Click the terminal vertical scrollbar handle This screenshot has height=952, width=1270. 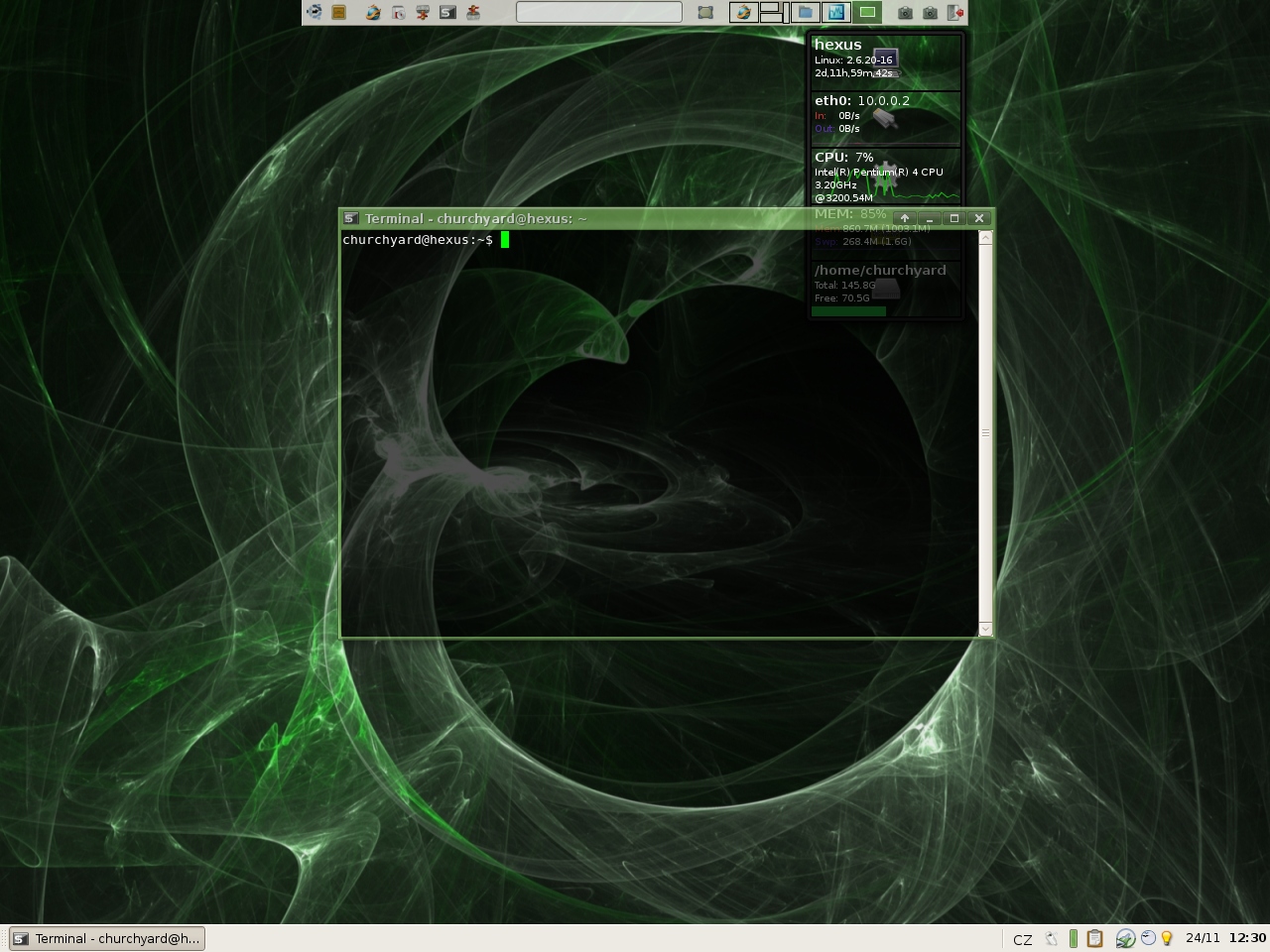click(985, 433)
